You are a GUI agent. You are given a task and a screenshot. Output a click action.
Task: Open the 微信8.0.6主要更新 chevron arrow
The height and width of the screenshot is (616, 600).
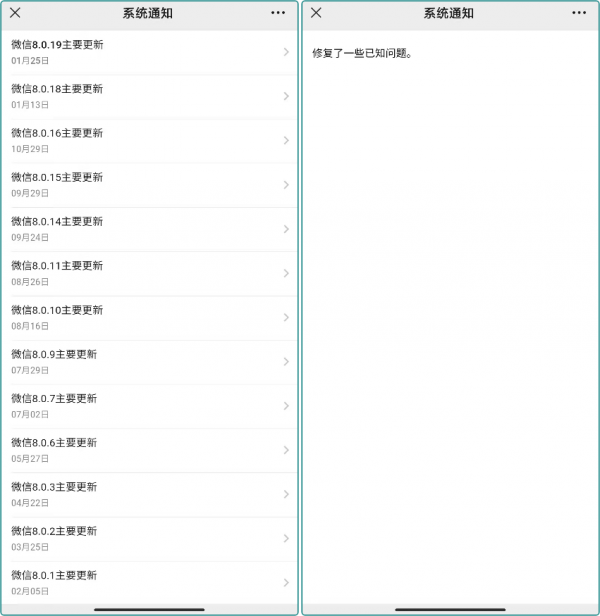[x=286, y=450]
